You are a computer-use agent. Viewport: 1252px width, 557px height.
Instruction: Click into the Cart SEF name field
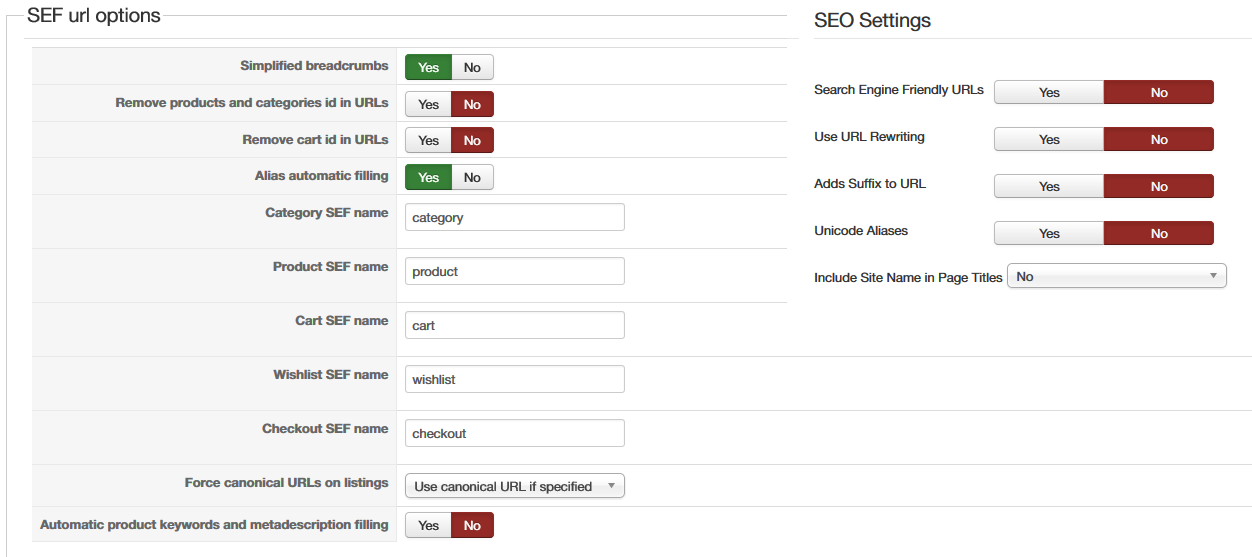pyautogui.click(x=514, y=325)
